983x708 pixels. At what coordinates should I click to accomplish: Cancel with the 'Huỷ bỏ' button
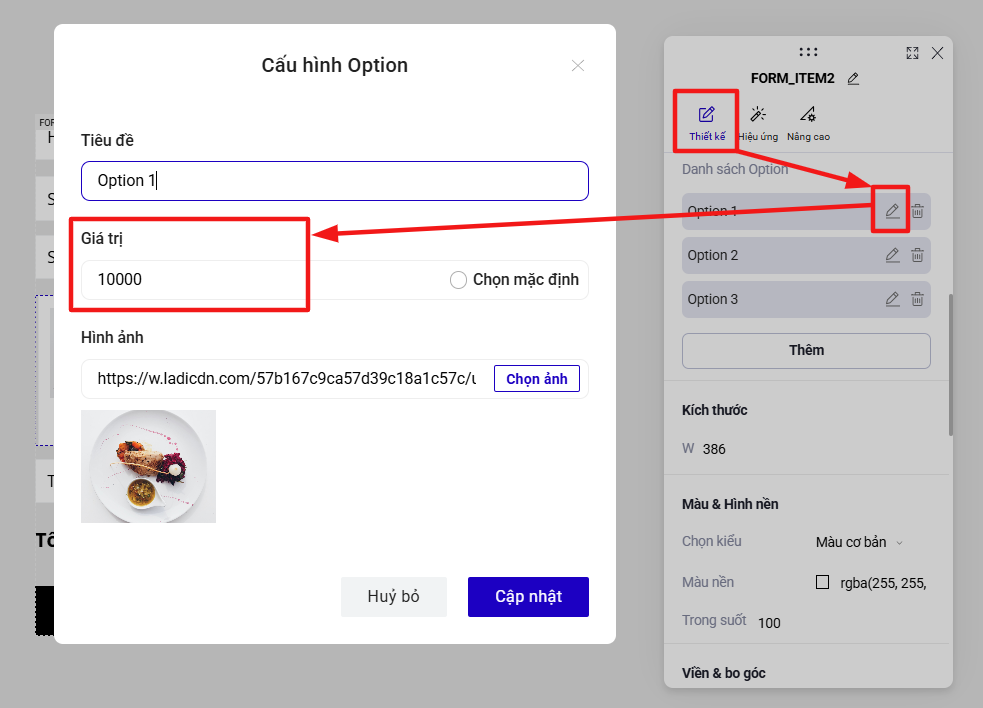click(394, 596)
